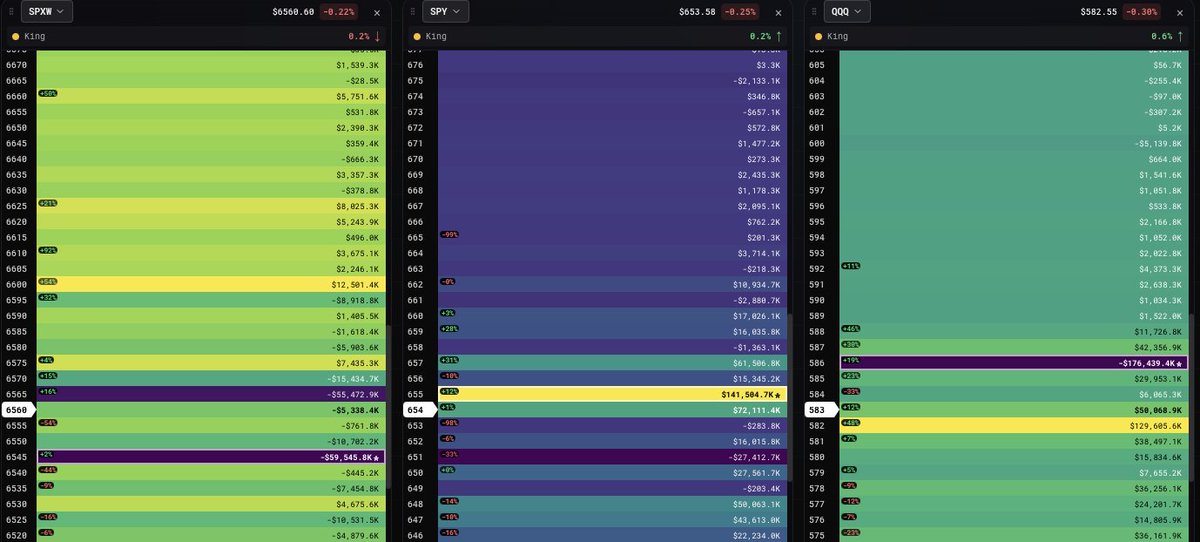Click the strike label 6545 in SPXW
This screenshot has width=1200, height=542.
point(16,457)
